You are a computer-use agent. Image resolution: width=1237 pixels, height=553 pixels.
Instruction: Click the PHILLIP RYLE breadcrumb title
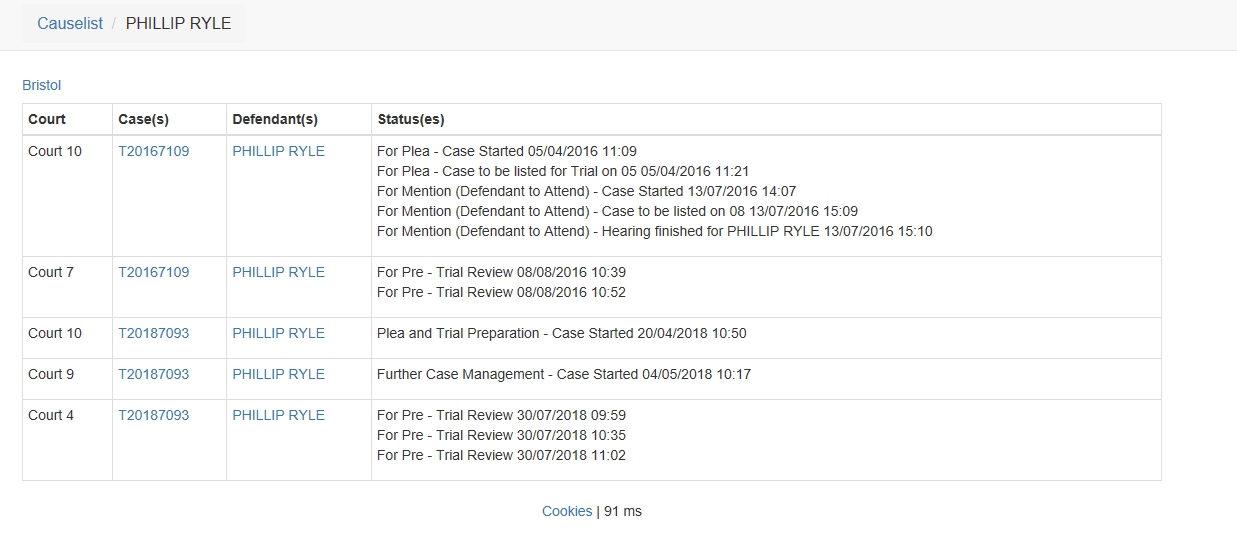click(178, 24)
